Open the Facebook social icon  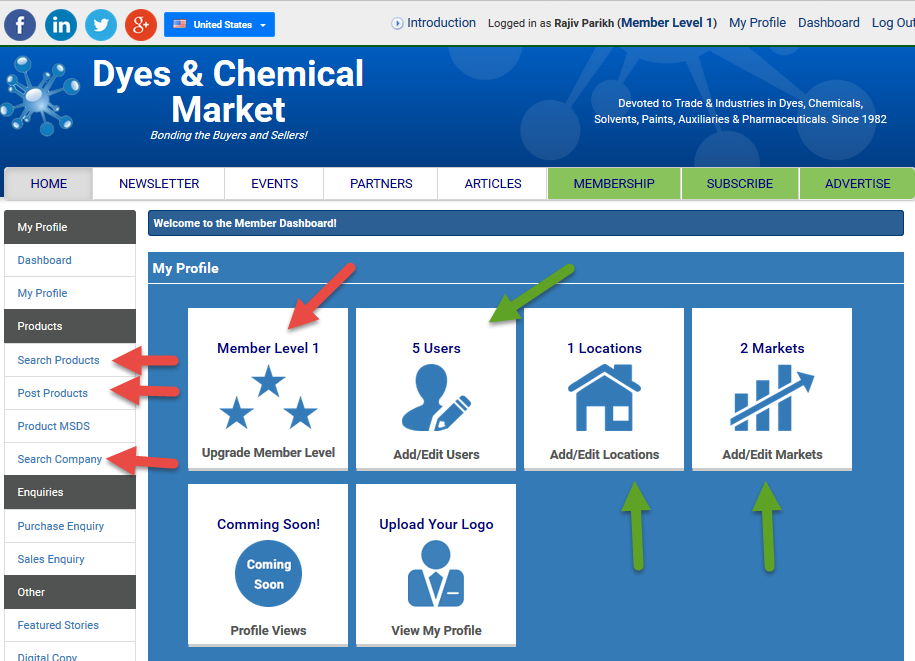tap(20, 25)
